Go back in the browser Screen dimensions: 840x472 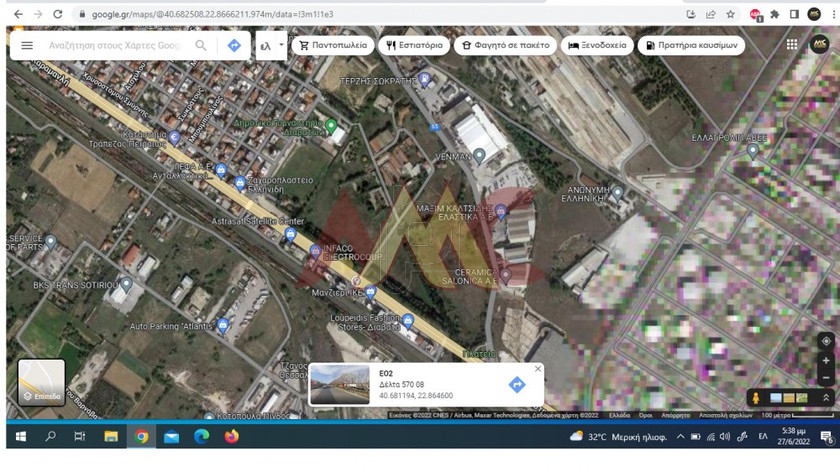(18, 14)
